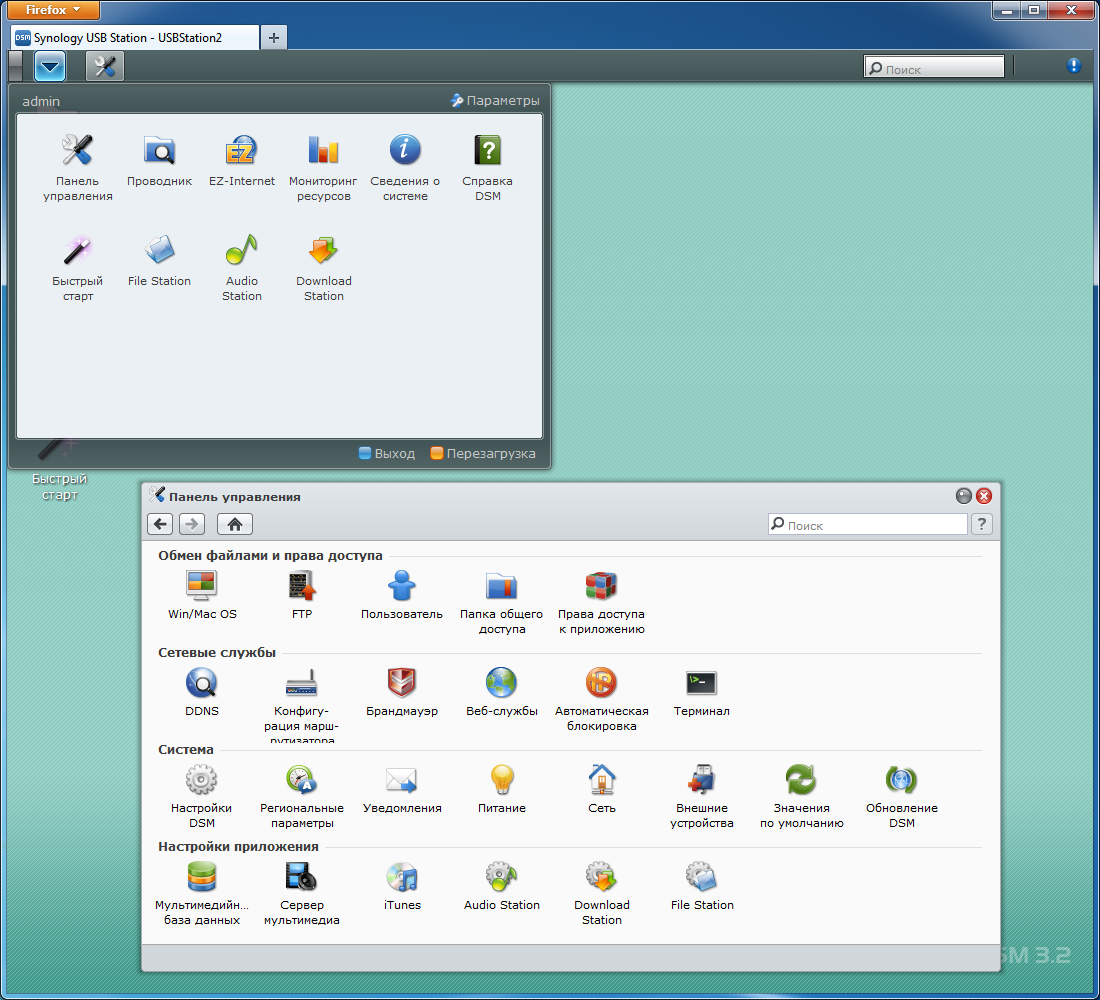Image resolution: width=1100 pixels, height=1000 pixels.
Task: Click the DSM top bar search field
Action: point(934,67)
